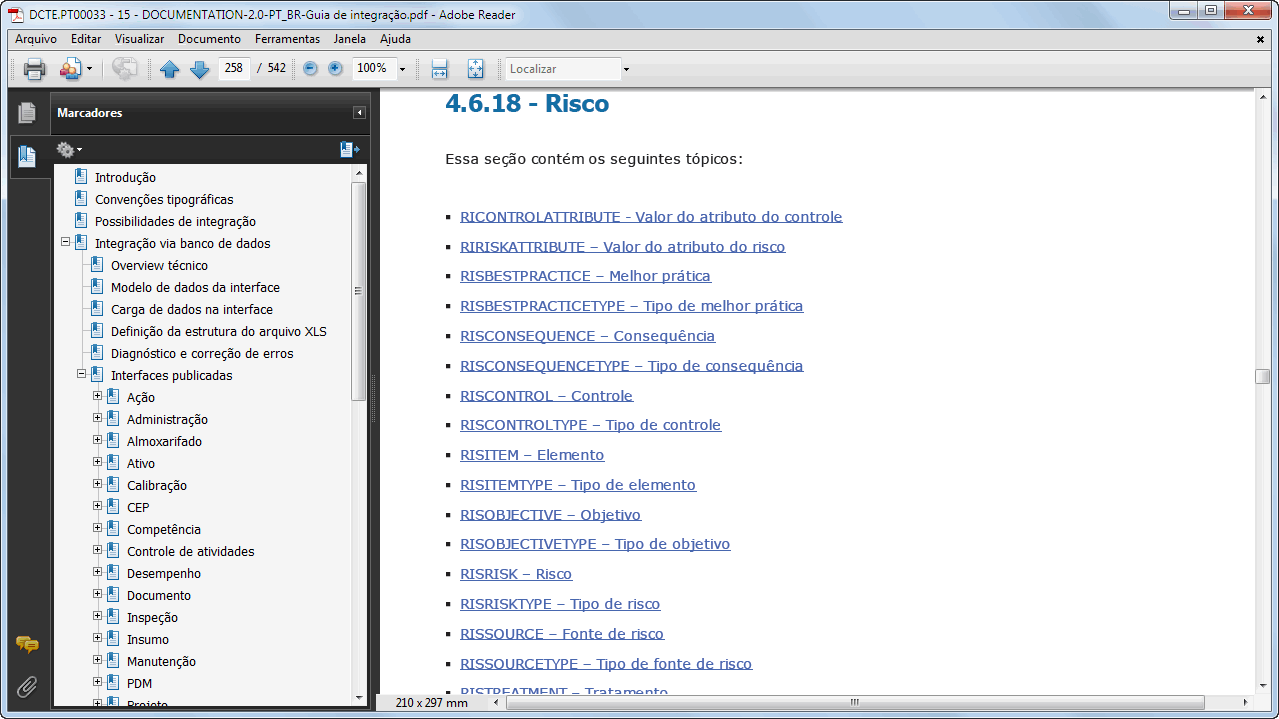
Task: Click RISRISK – Risco link
Action: pos(516,574)
